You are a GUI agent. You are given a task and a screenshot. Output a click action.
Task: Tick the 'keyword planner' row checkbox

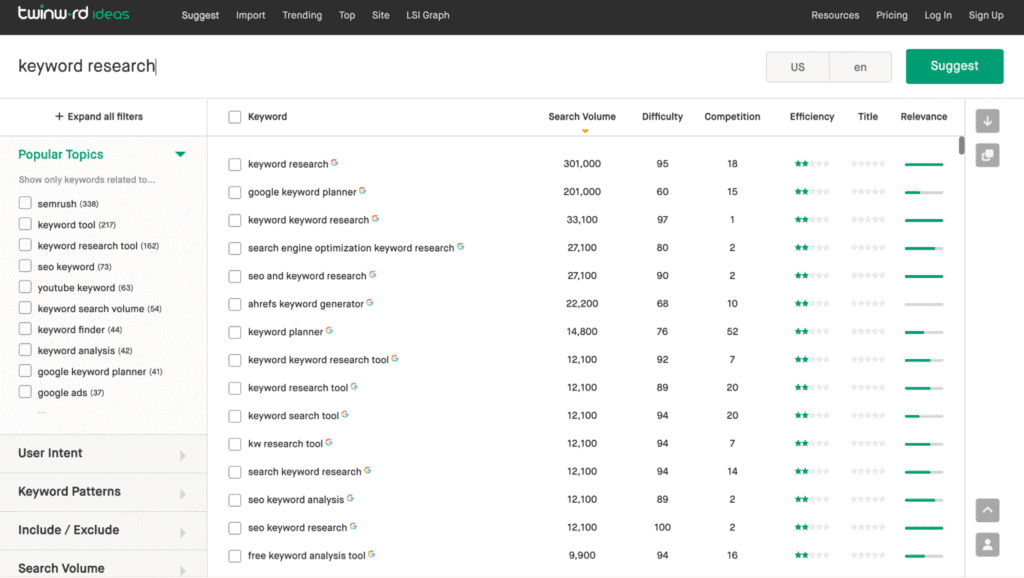pos(235,332)
